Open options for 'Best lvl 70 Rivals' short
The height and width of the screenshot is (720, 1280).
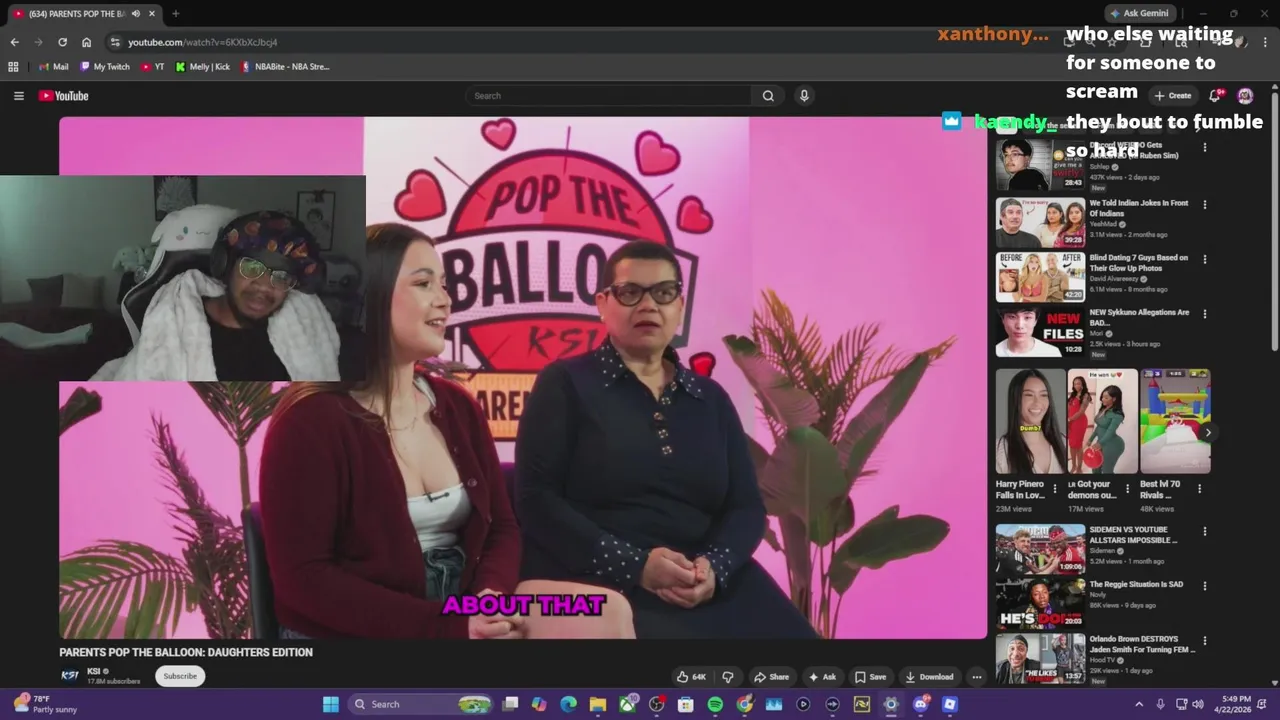[1199, 489]
